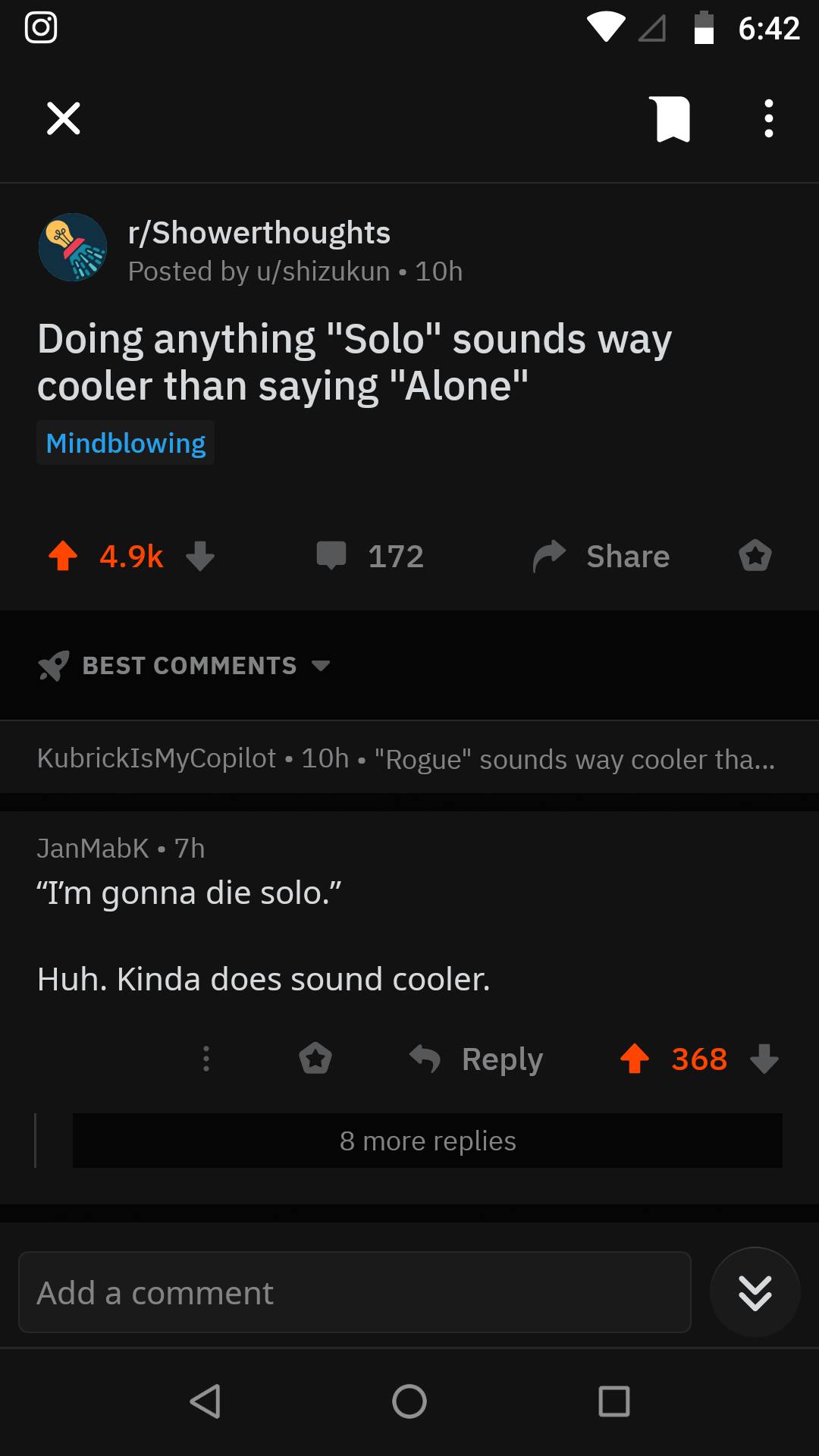
Task: Open the Mindblowing flair
Action: (x=124, y=443)
